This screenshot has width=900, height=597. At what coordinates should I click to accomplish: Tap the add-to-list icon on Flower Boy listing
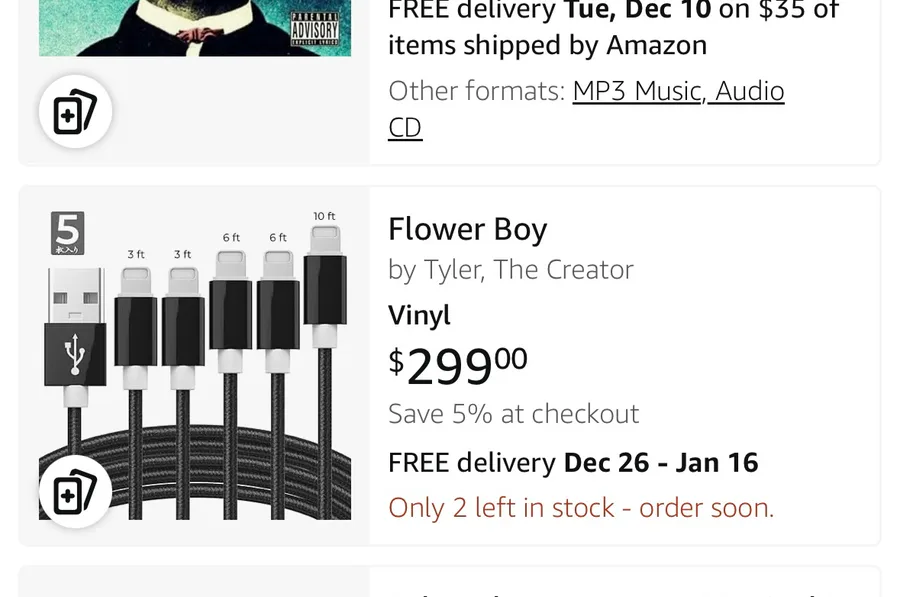75,491
